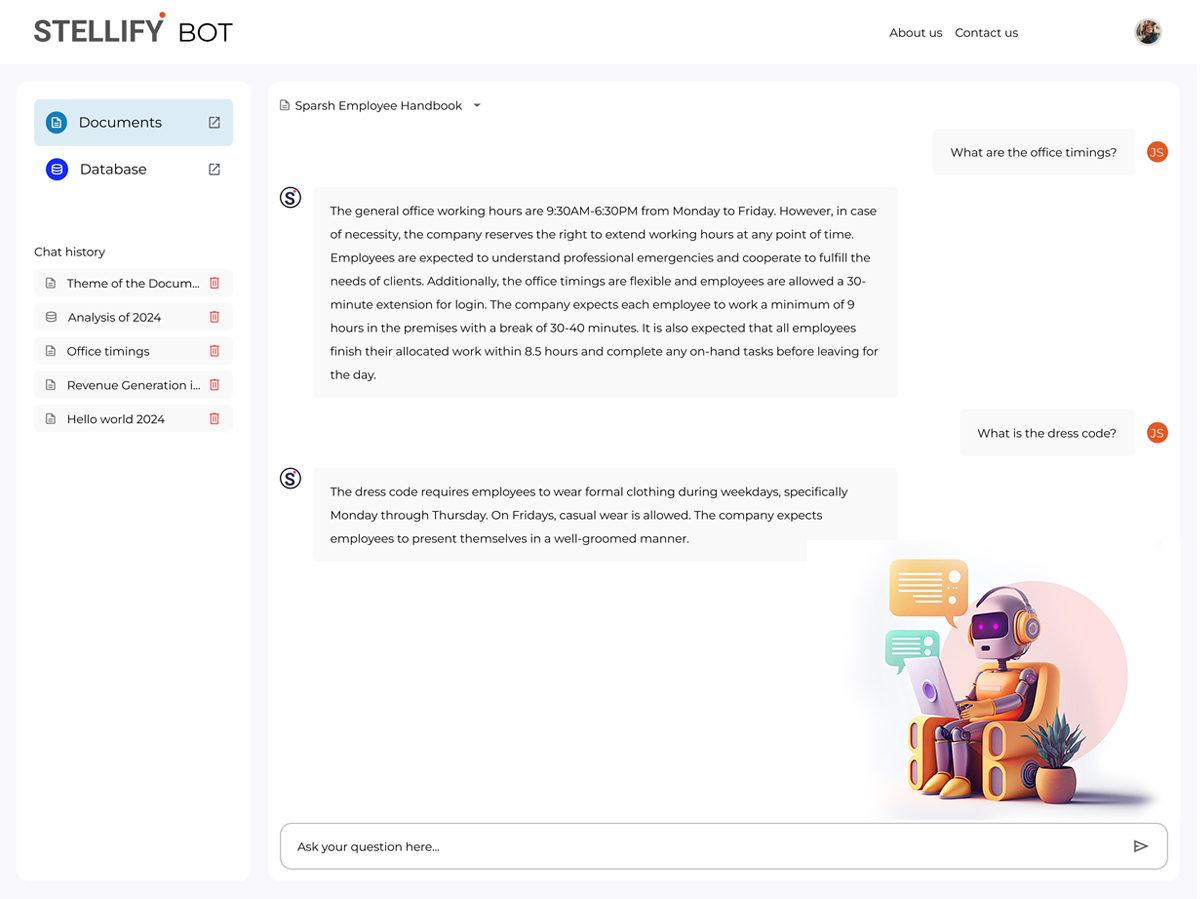
Task: Focus the 'Ask your question here' field
Action: click(700, 846)
